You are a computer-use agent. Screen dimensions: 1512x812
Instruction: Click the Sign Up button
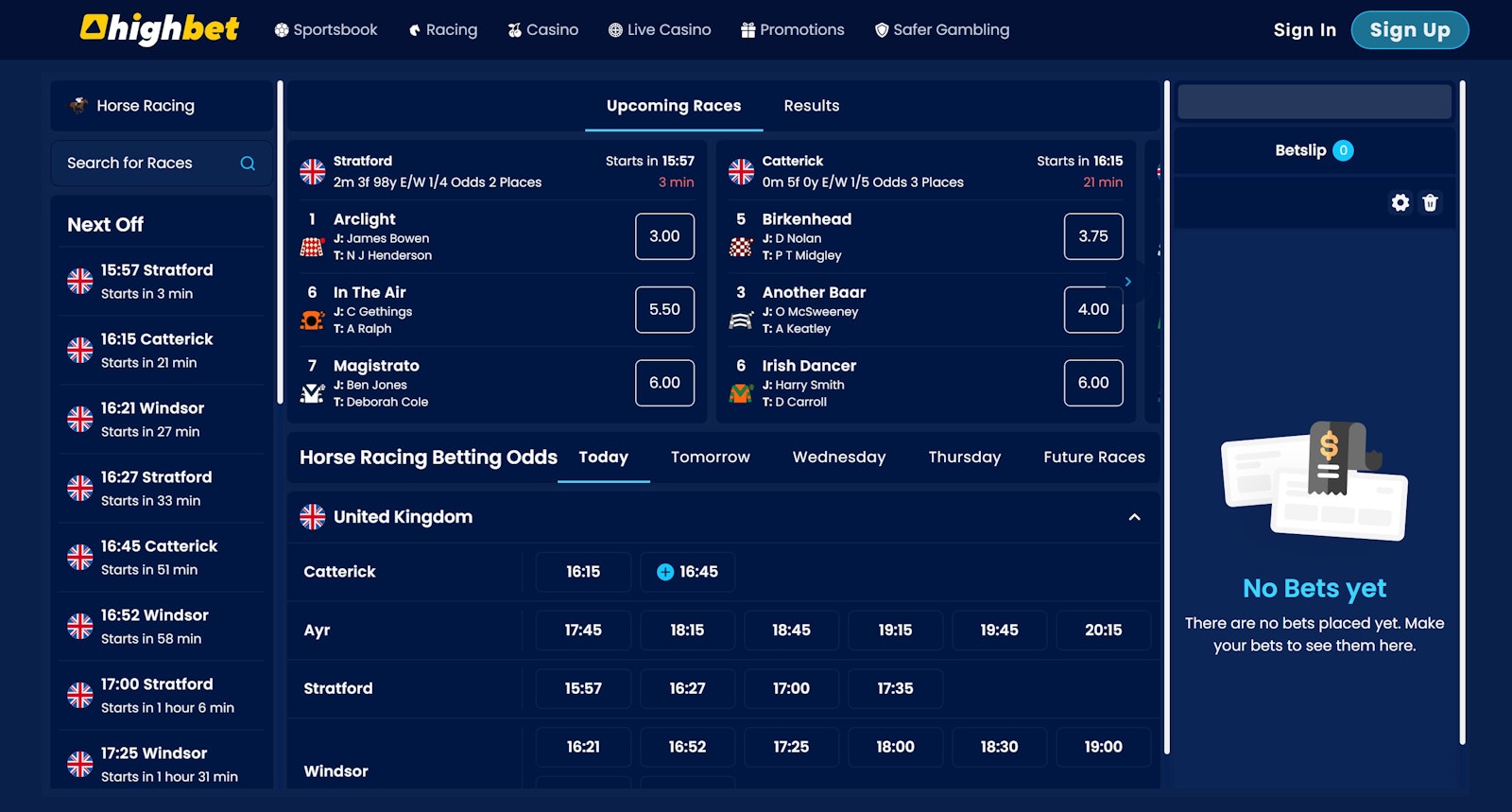coord(1409,30)
